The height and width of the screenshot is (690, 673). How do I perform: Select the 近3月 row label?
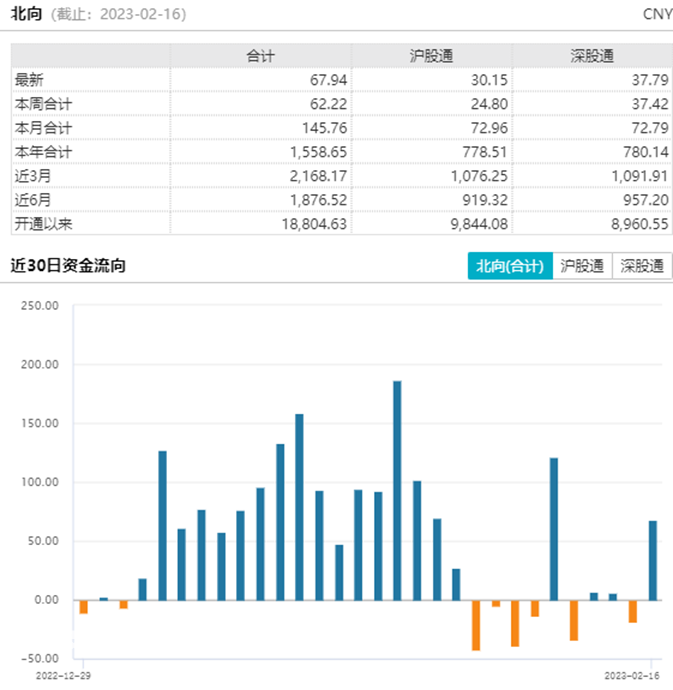(33, 176)
